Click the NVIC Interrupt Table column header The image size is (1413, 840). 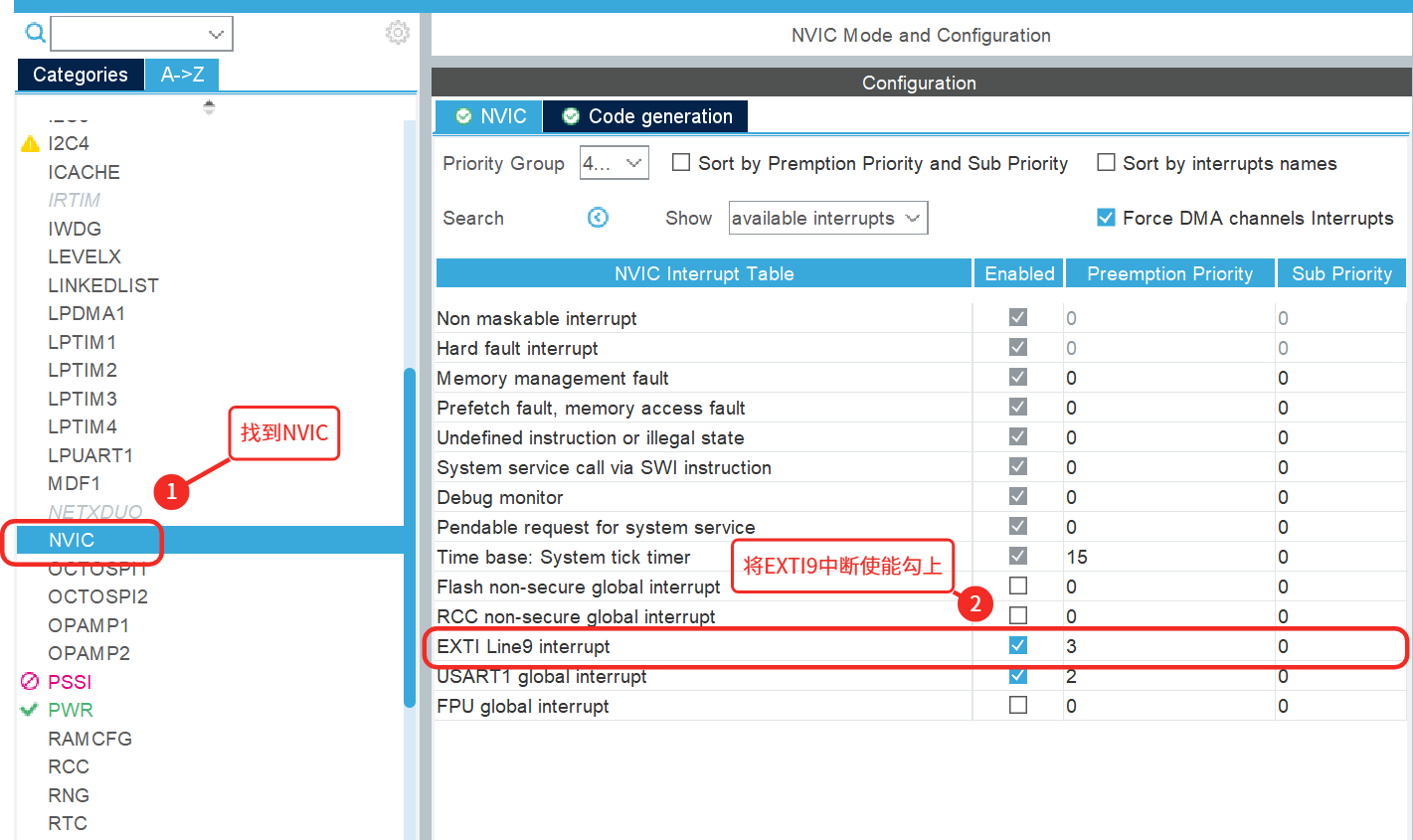click(704, 273)
